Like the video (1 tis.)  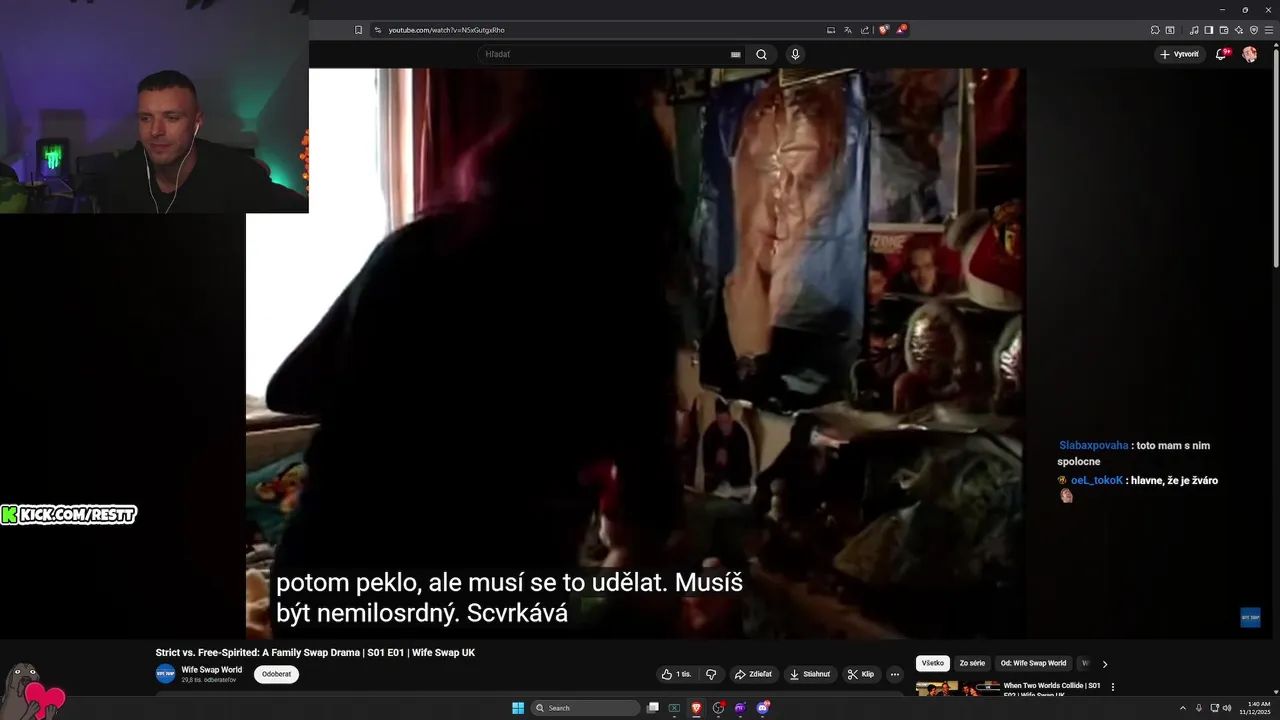click(x=678, y=674)
